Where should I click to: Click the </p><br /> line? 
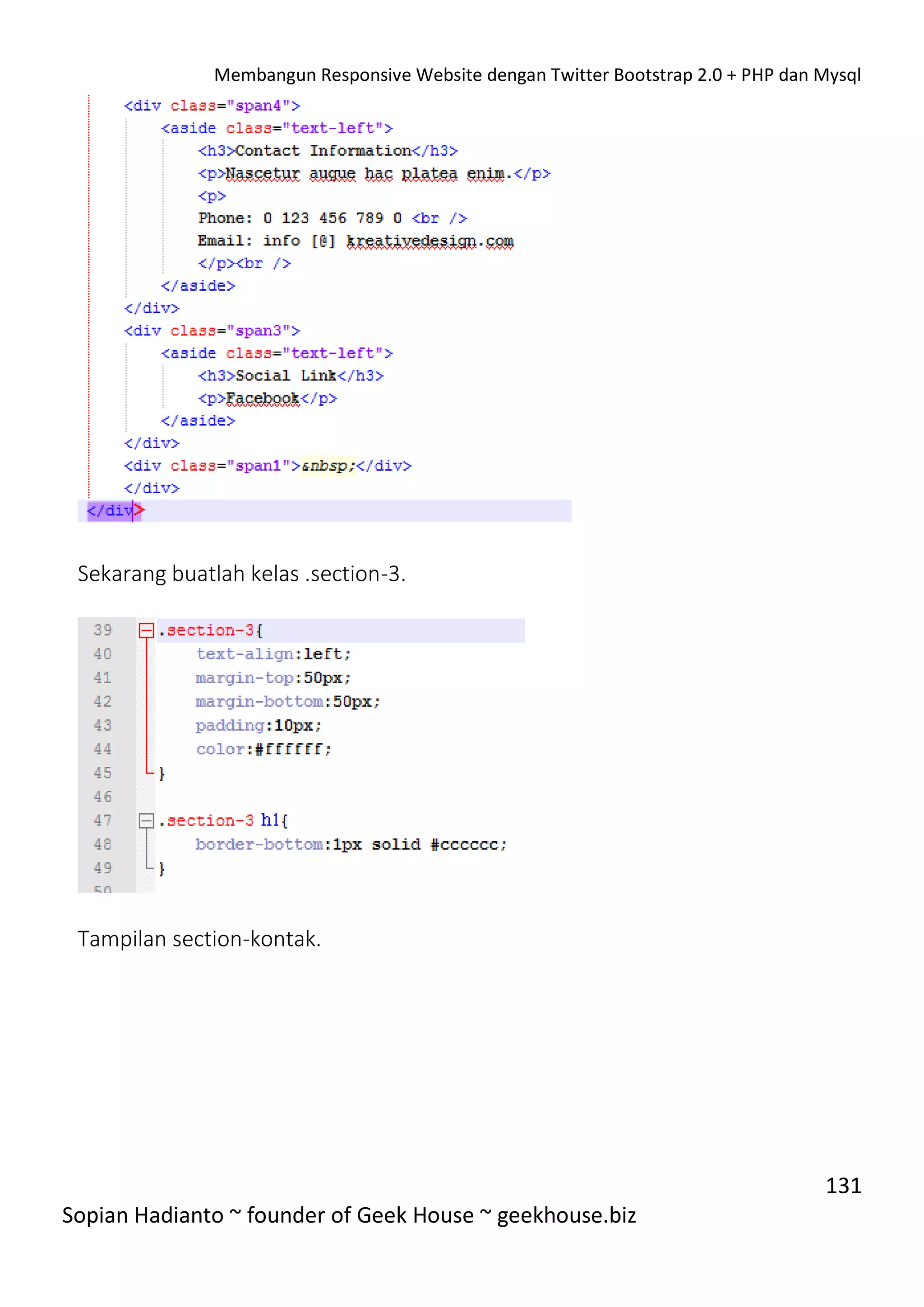245,264
